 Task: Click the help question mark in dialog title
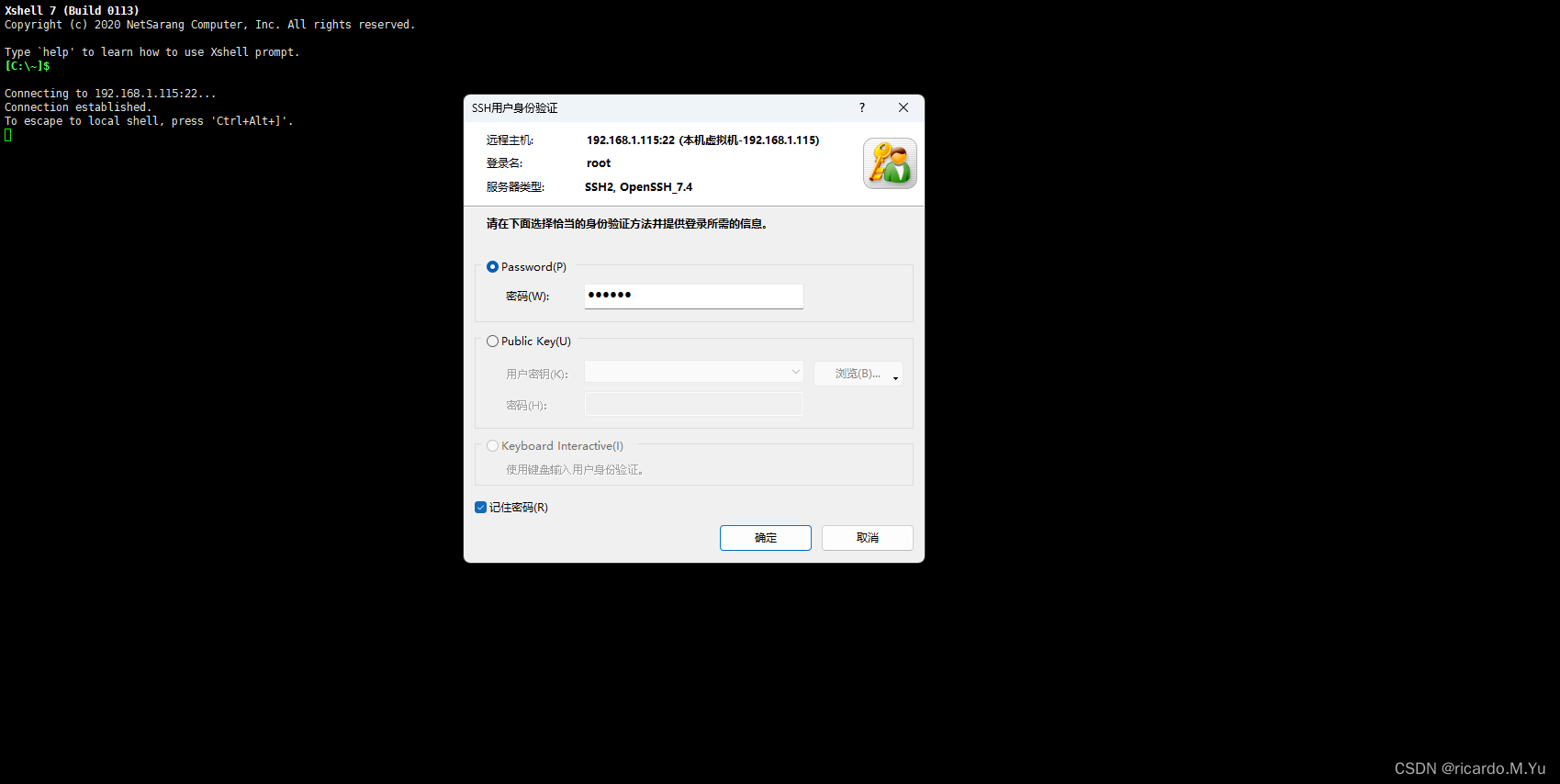click(862, 107)
